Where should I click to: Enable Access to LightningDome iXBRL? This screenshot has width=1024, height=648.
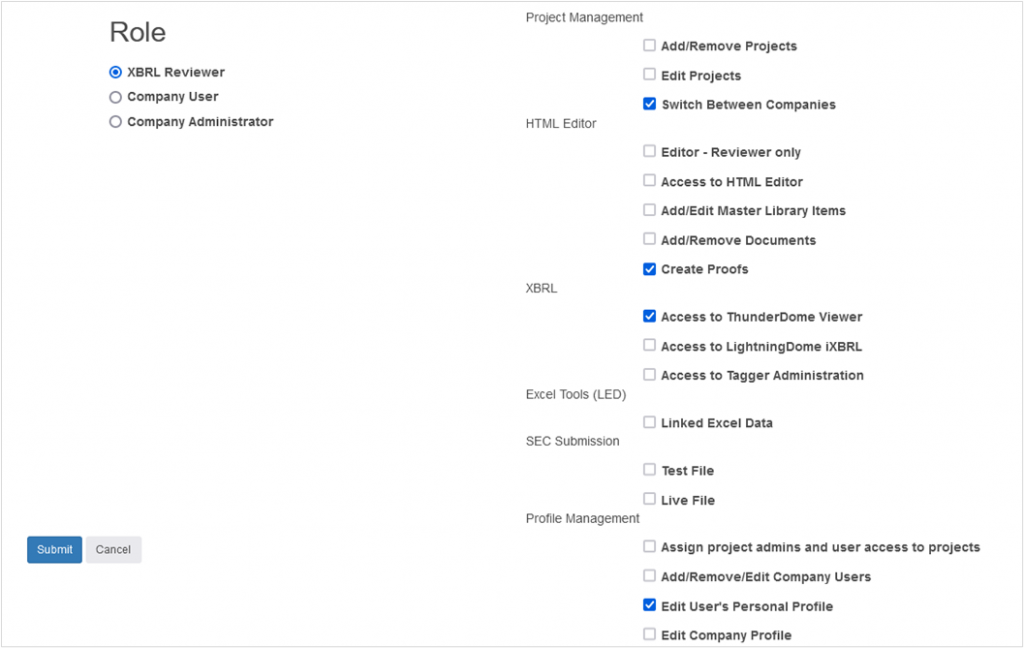650,346
